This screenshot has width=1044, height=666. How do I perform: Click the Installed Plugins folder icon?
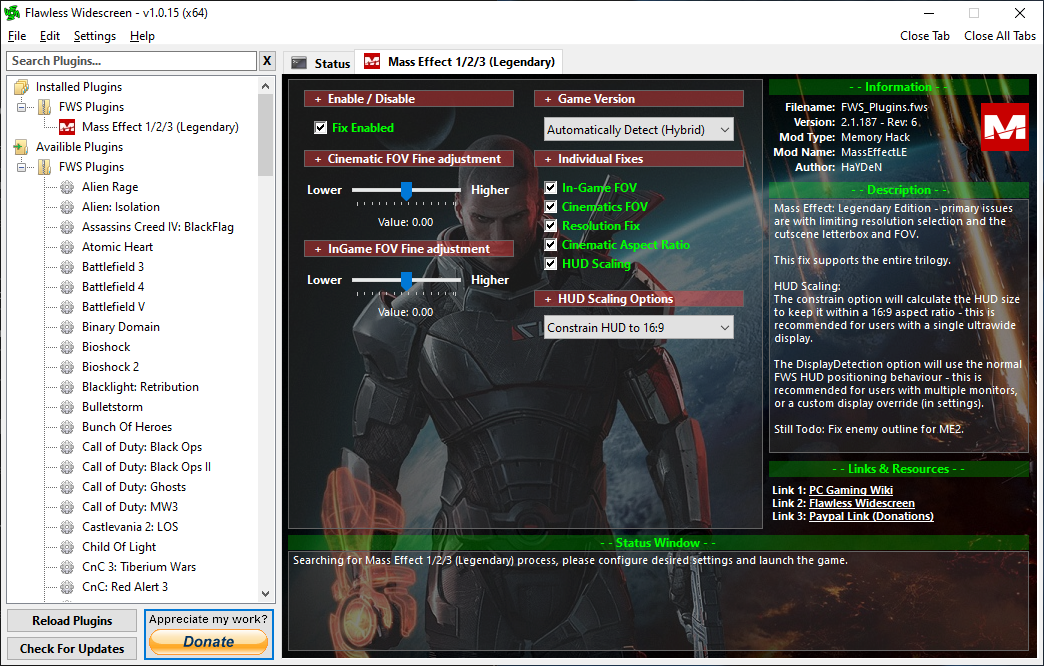point(21,87)
